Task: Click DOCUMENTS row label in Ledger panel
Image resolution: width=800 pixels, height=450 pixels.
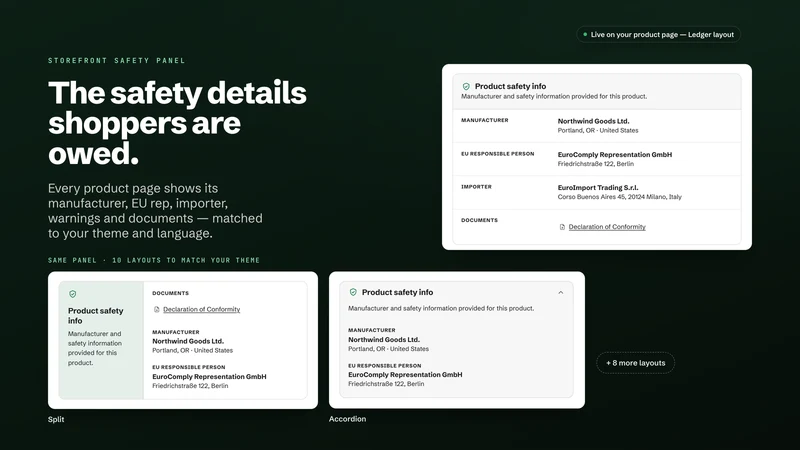Action: coord(480,220)
